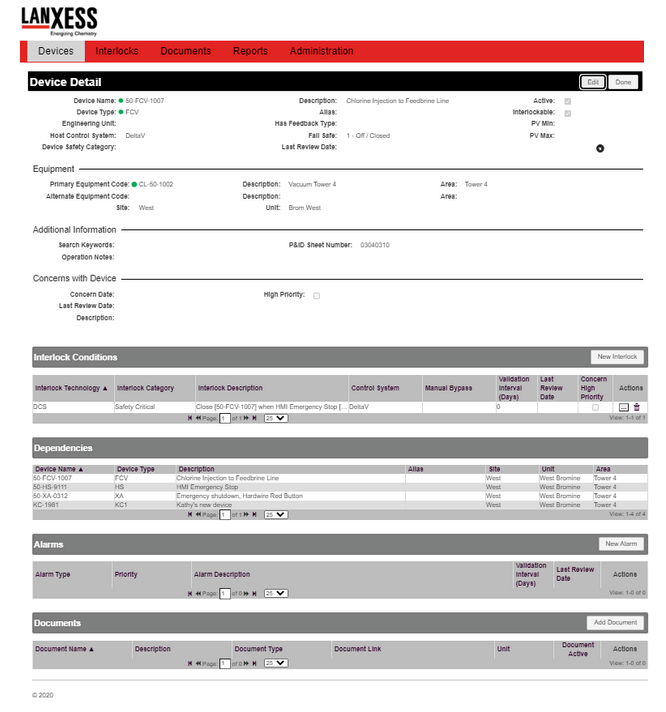
Task: Open the Interlocks menu
Action: (x=117, y=51)
